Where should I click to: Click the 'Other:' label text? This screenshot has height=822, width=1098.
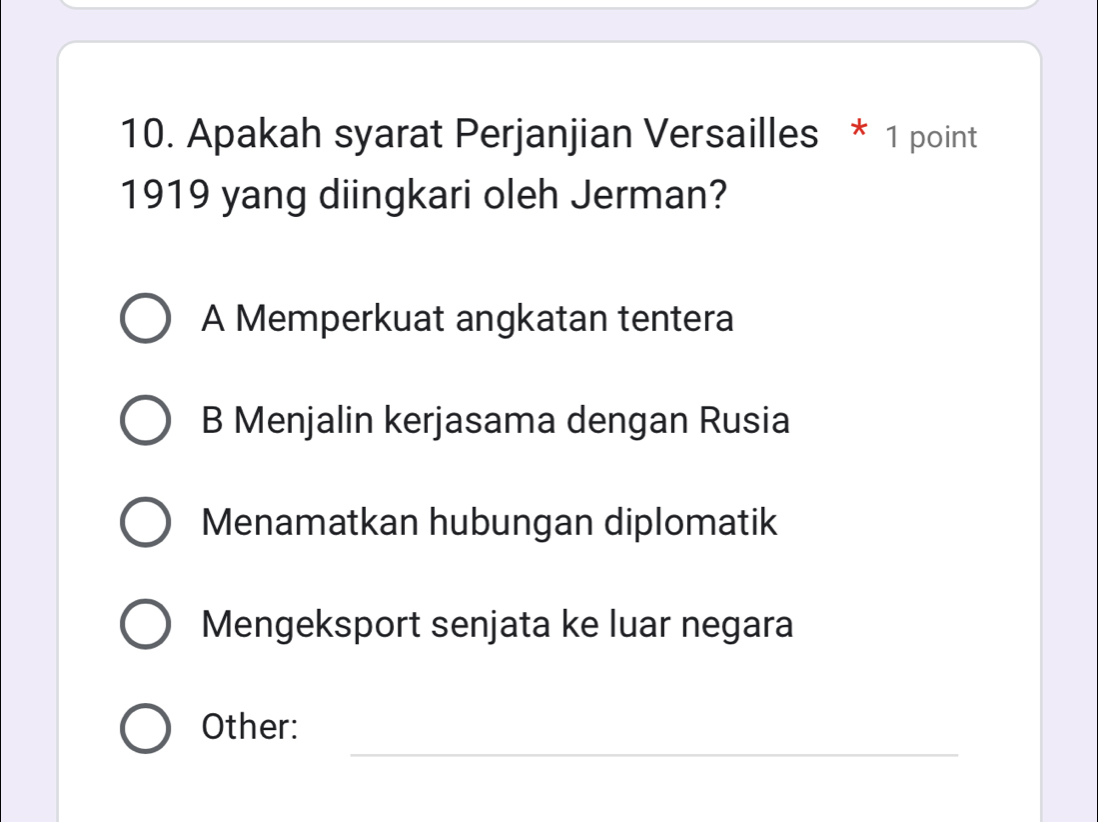(250, 728)
